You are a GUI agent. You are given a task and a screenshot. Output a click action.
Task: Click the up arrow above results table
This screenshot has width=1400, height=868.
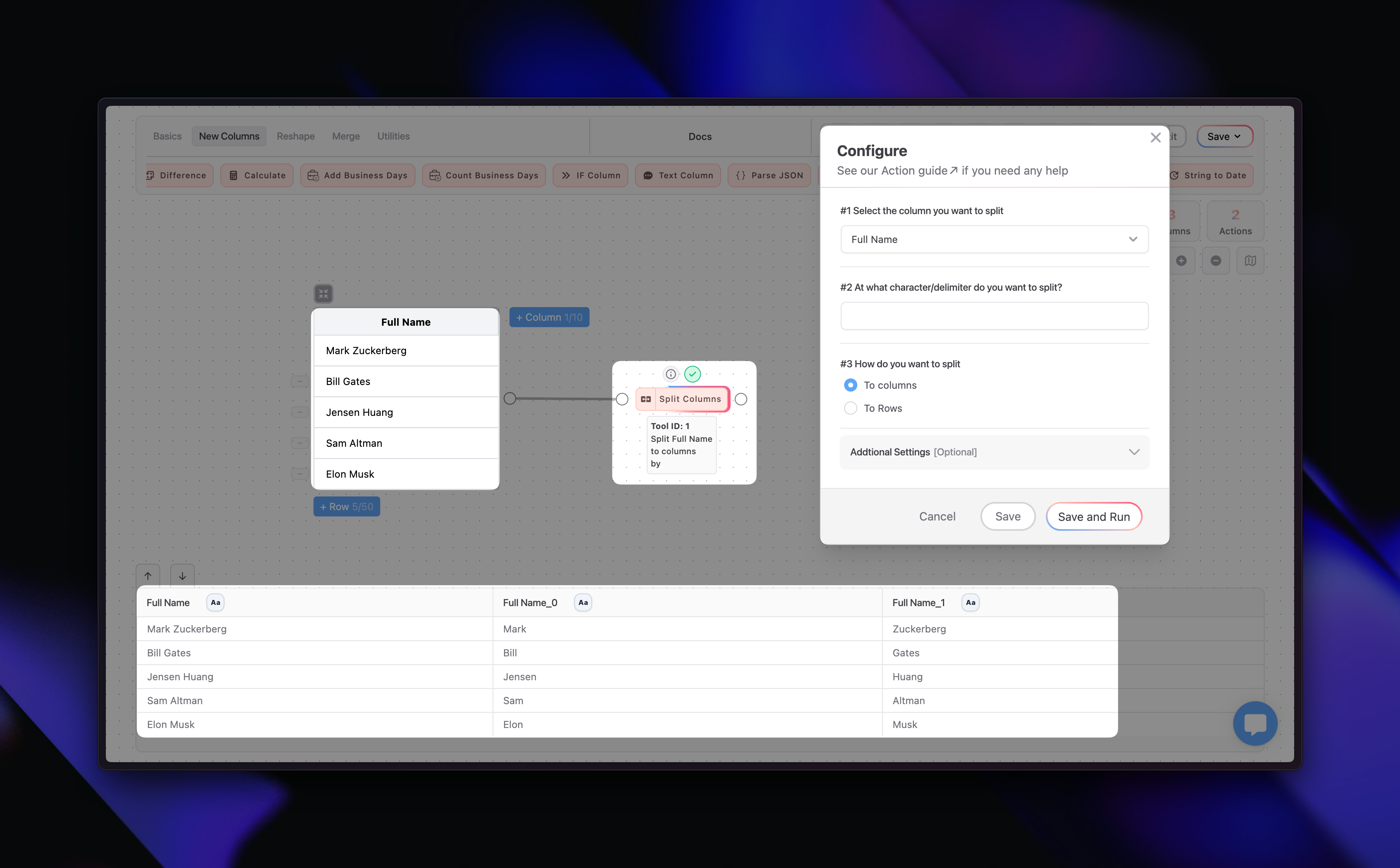[x=148, y=576]
